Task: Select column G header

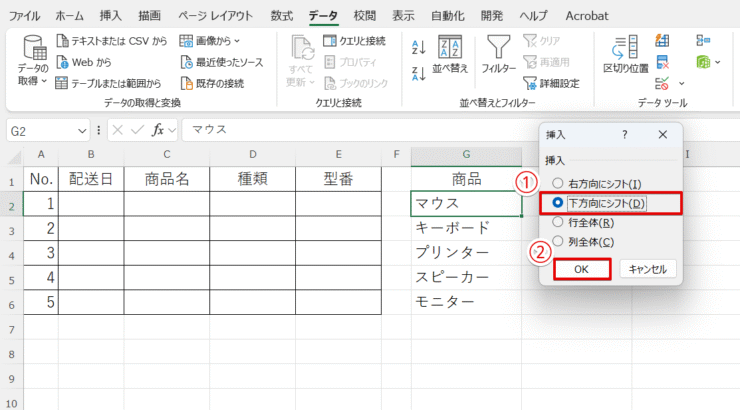Action: 466,154
